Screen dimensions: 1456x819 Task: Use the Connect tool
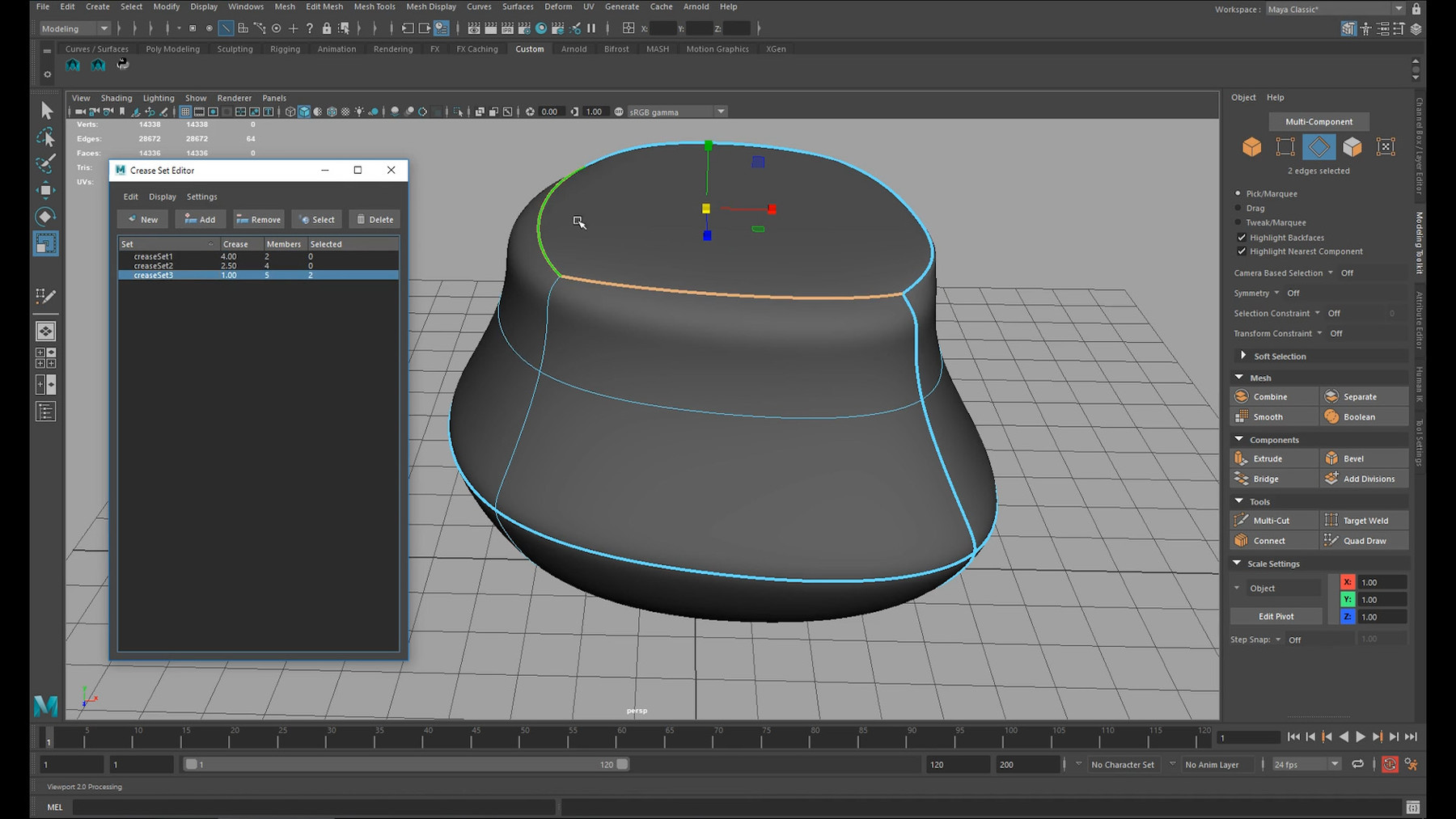[1274, 541]
